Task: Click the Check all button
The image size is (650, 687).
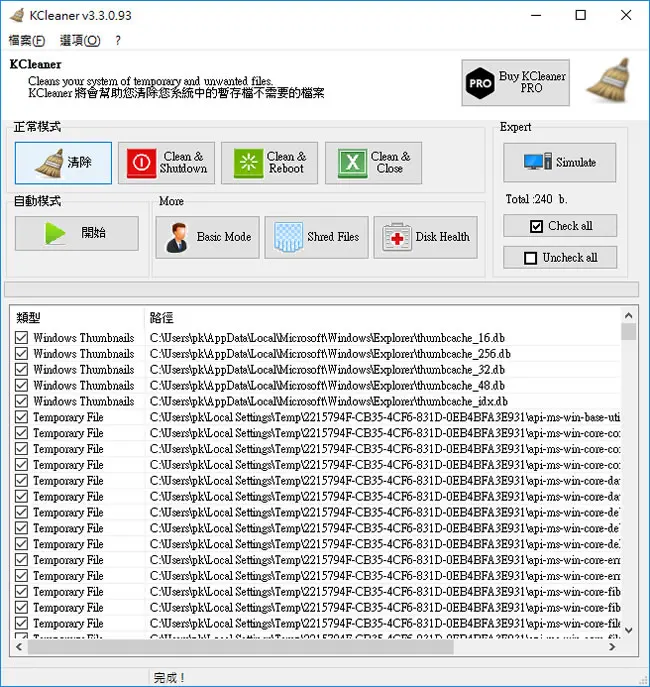Action: [560, 226]
